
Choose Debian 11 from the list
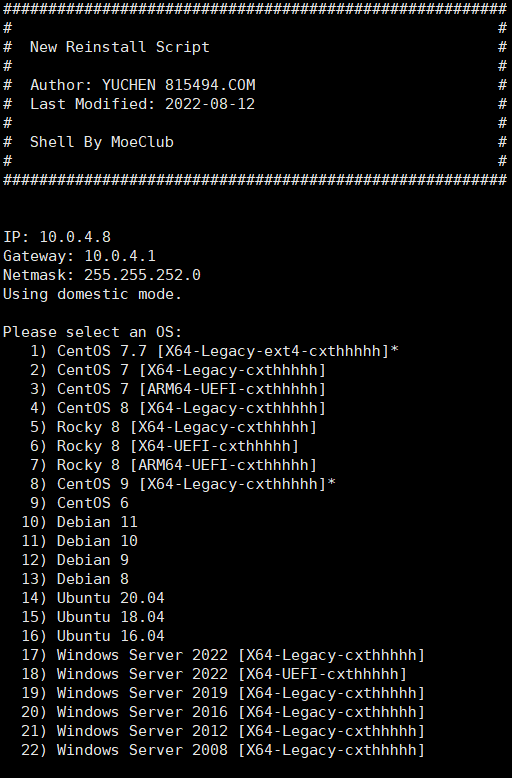point(79,522)
